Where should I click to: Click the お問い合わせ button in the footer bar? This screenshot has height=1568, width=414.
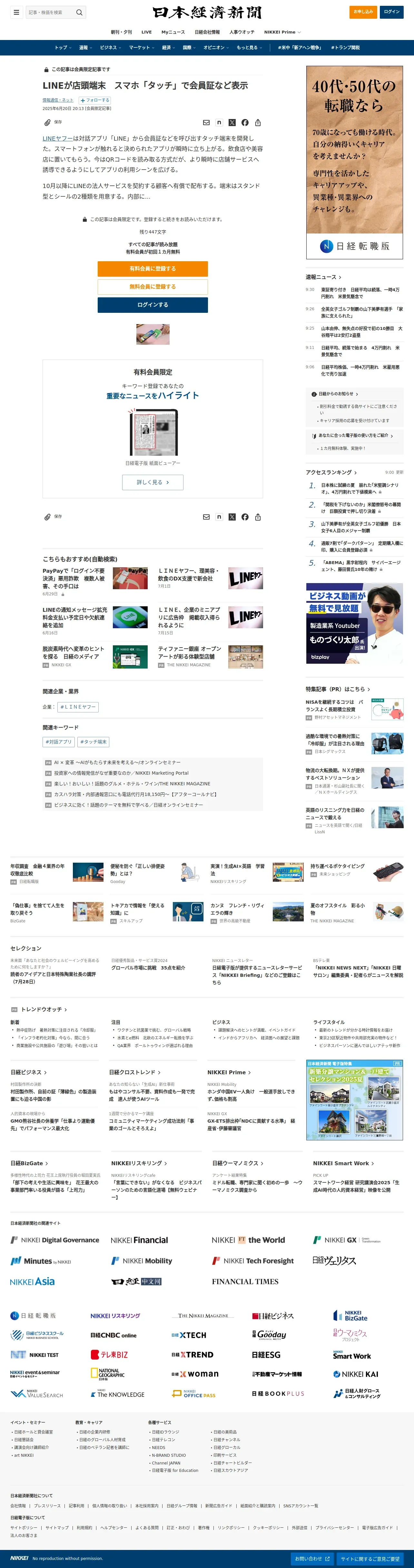(x=312, y=1559)
